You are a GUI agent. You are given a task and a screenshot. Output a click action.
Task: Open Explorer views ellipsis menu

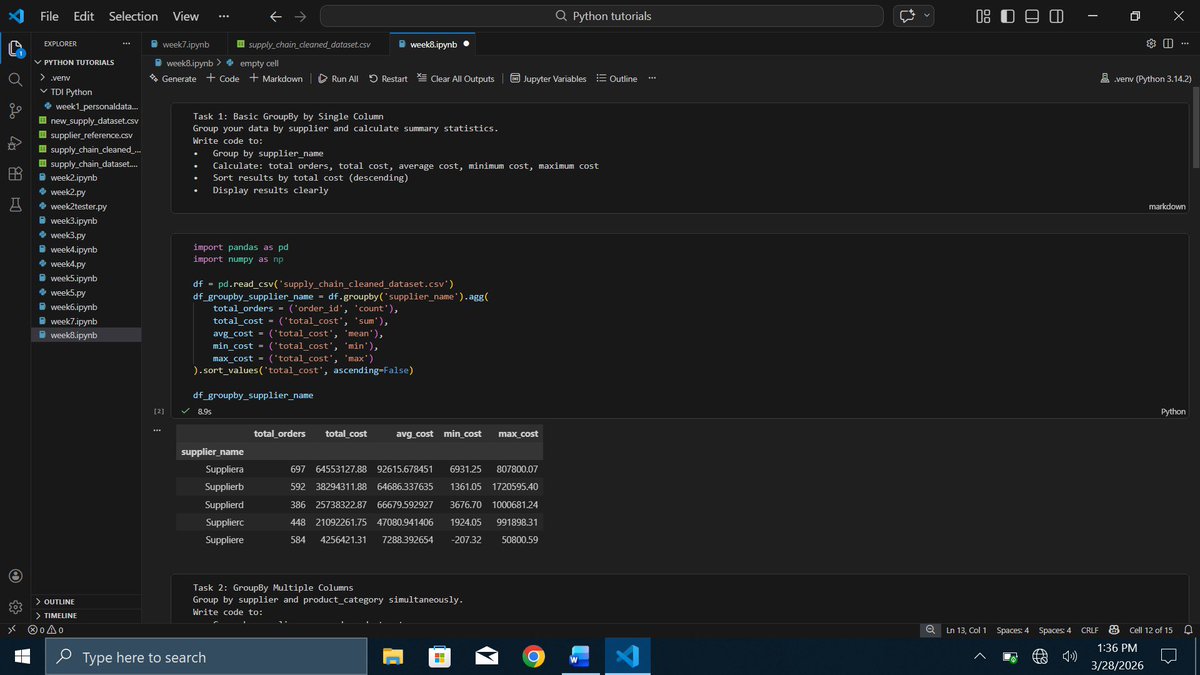pos(126,44)
